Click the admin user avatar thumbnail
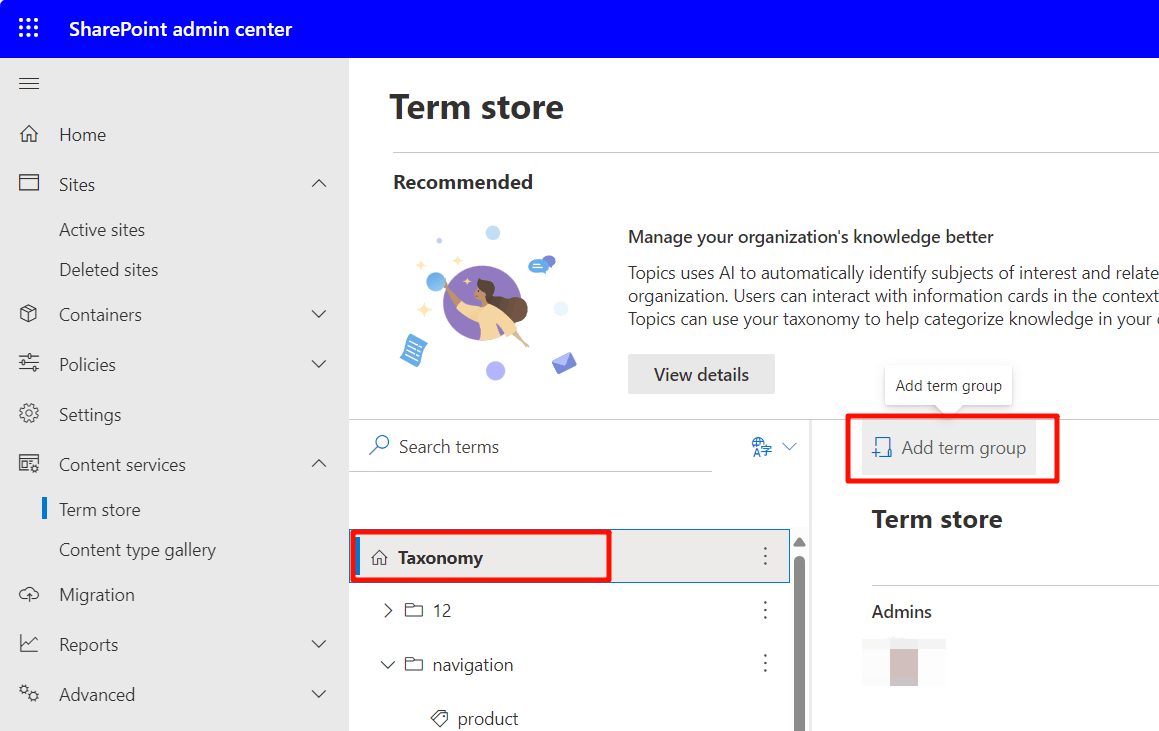This screenshot has width=1159, height=731. (903, 663)
